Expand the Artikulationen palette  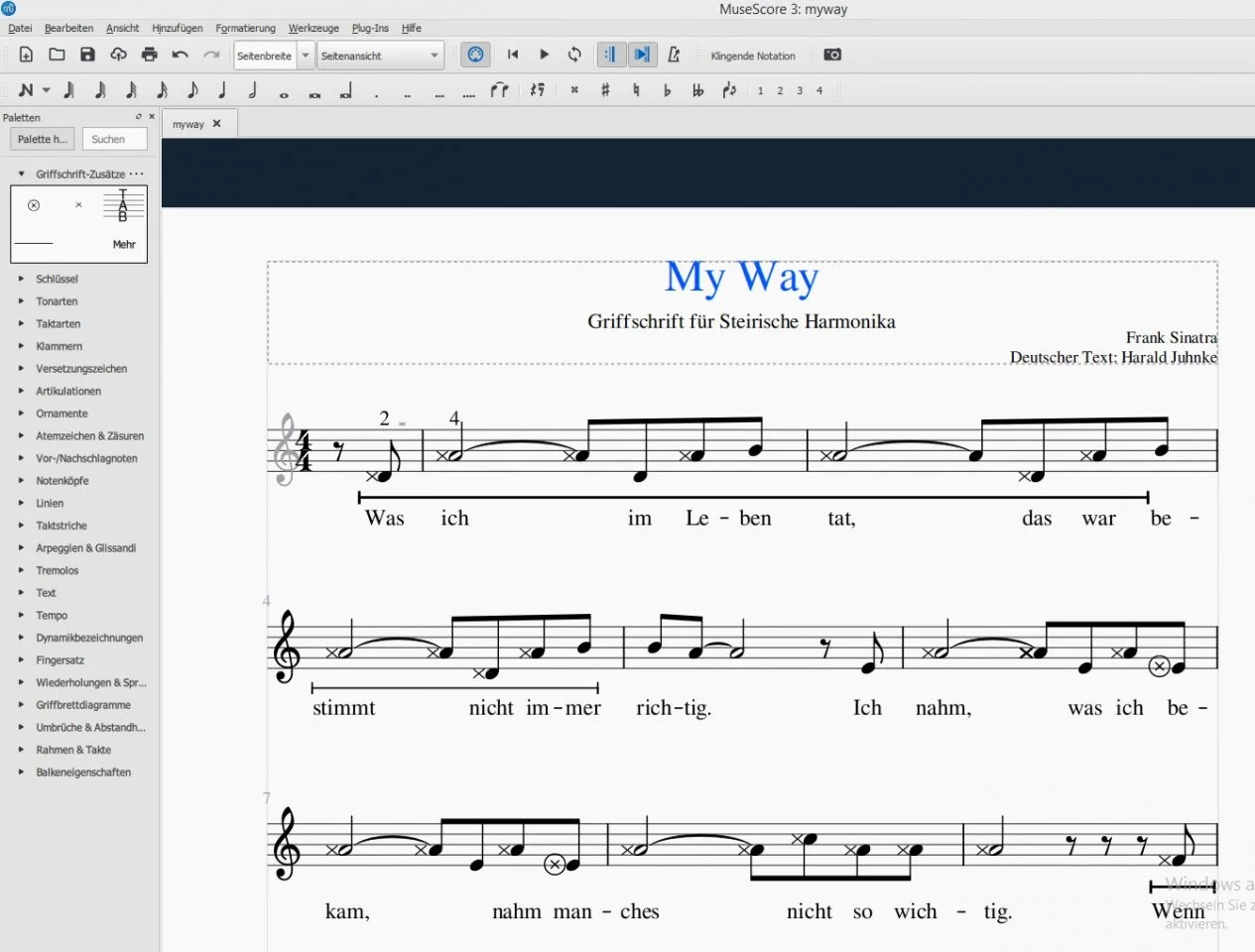pyautogui.click(x=68, y=391)
